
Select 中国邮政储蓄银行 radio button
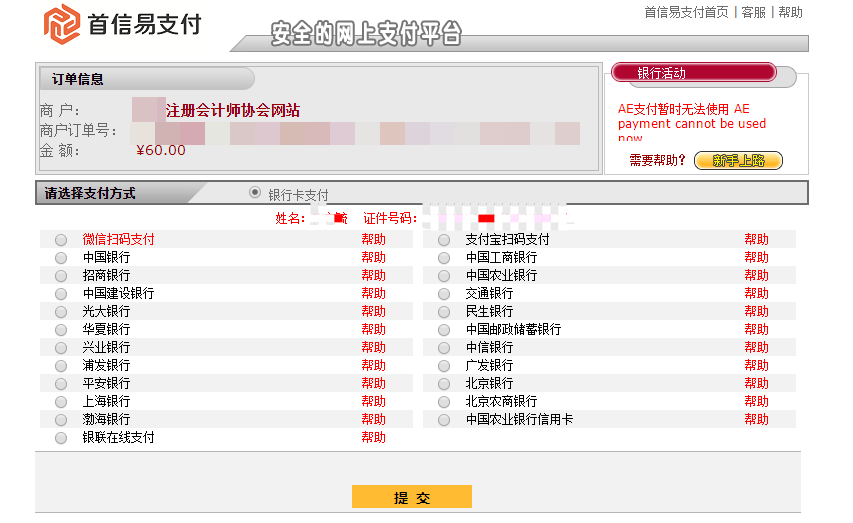point(444,330)
